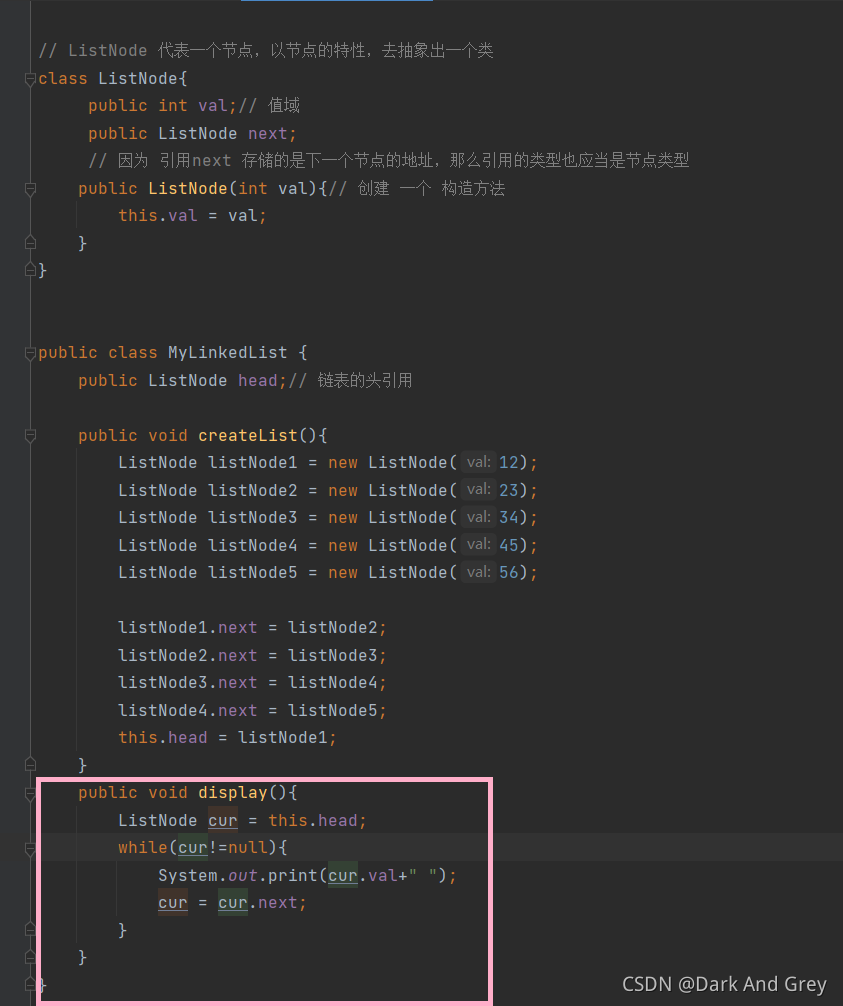Click 'new' keyword on the listNode1 line

pyautogui.click(x=343, y=463)
